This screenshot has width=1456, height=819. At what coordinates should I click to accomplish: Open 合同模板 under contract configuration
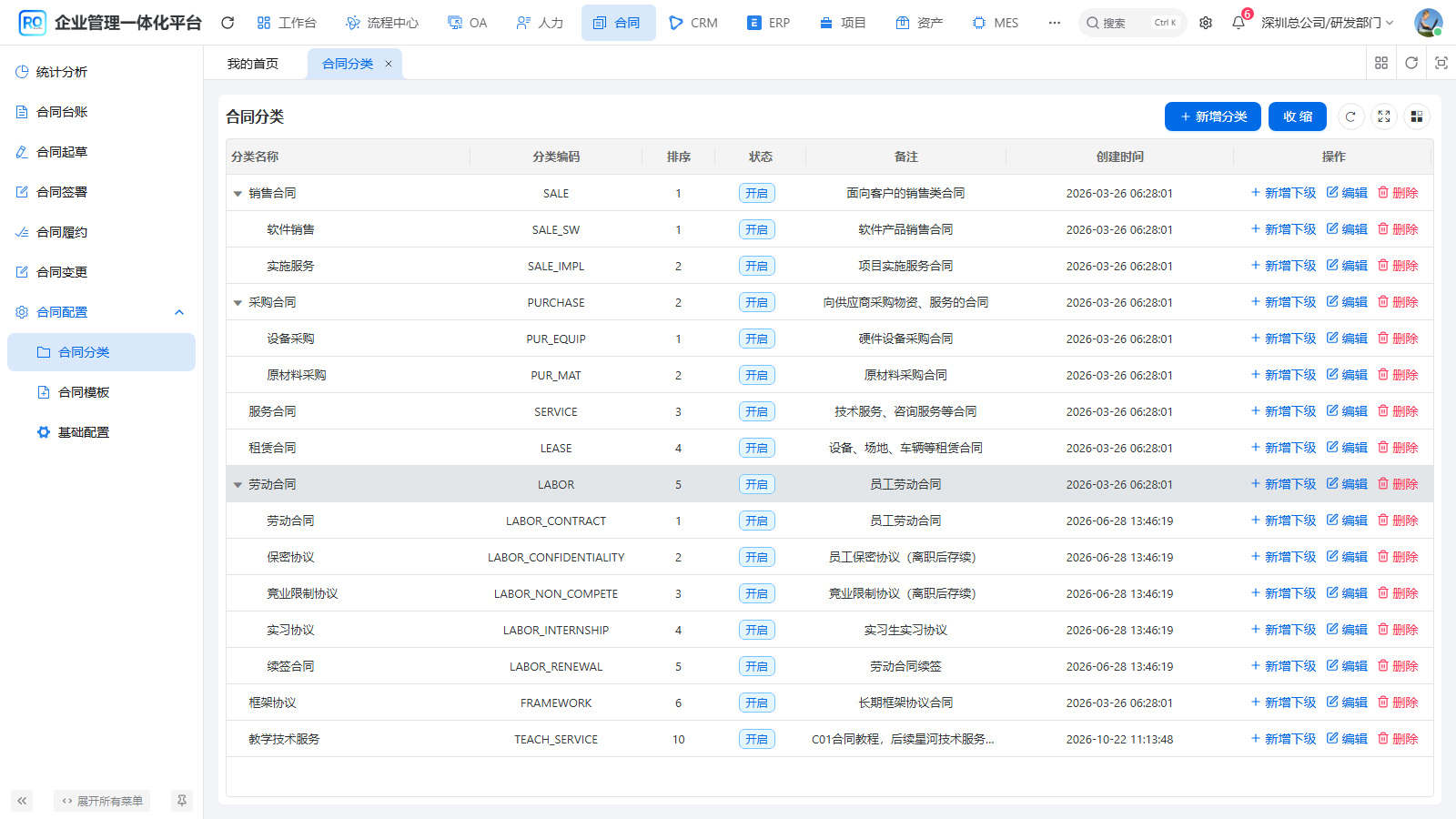(x=102, y=392)
